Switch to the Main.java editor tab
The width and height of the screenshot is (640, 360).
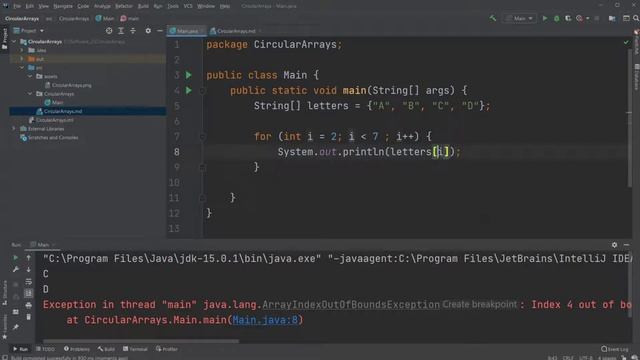(x=187, y=31)
